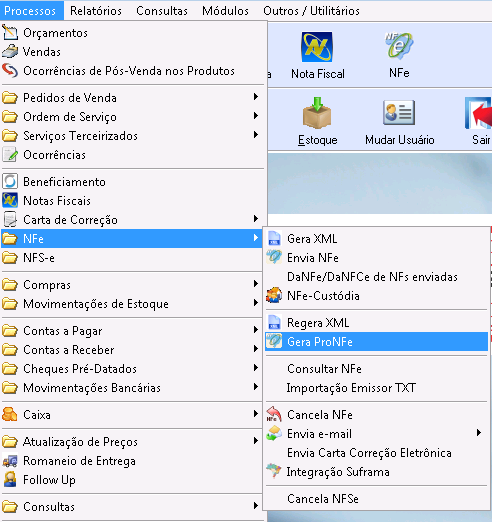Expand the Pedidos de Venda submenu arrow
This screenshot has height=522, width=492.
pyautogui.click(x=256, y=97)
